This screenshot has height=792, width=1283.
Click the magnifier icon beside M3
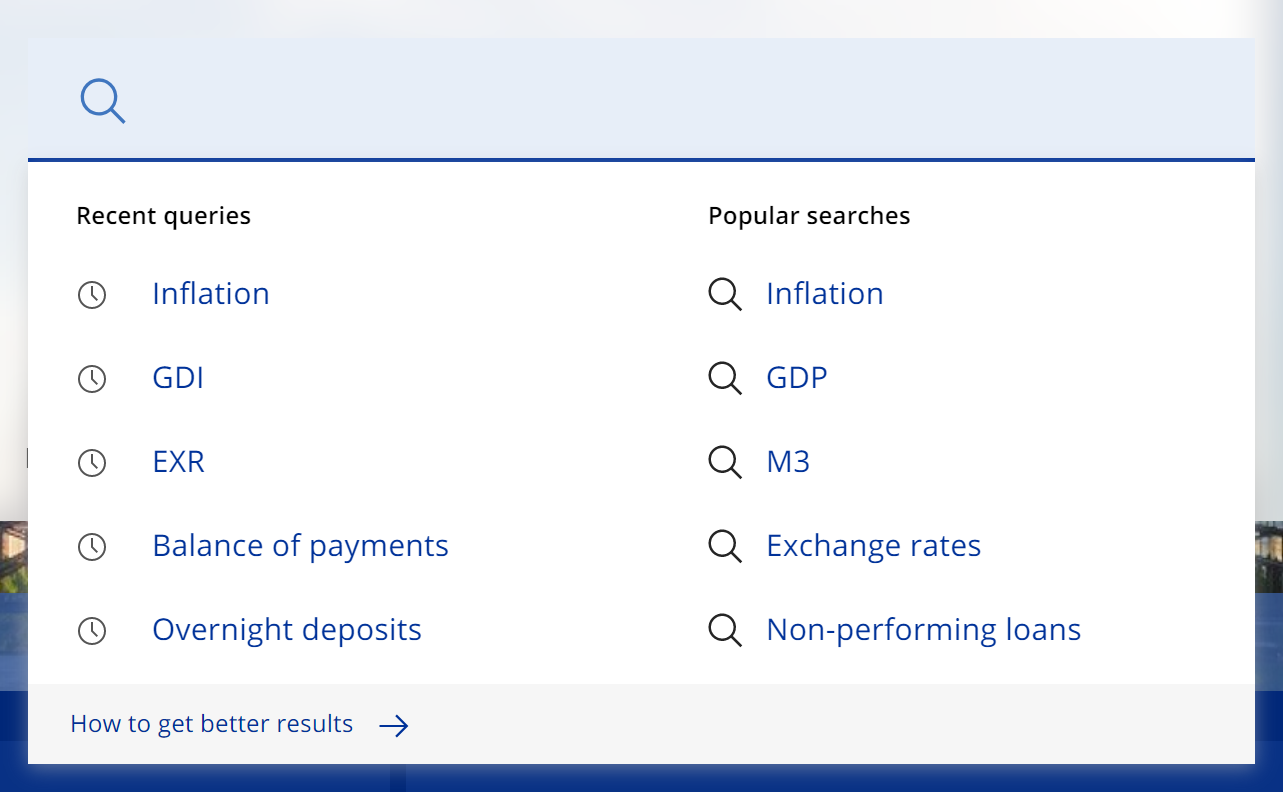pos(724,462)
